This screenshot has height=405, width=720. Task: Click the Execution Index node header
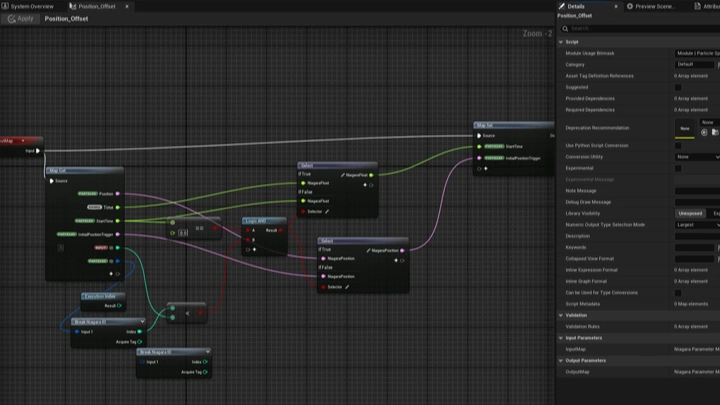point(102,296)
